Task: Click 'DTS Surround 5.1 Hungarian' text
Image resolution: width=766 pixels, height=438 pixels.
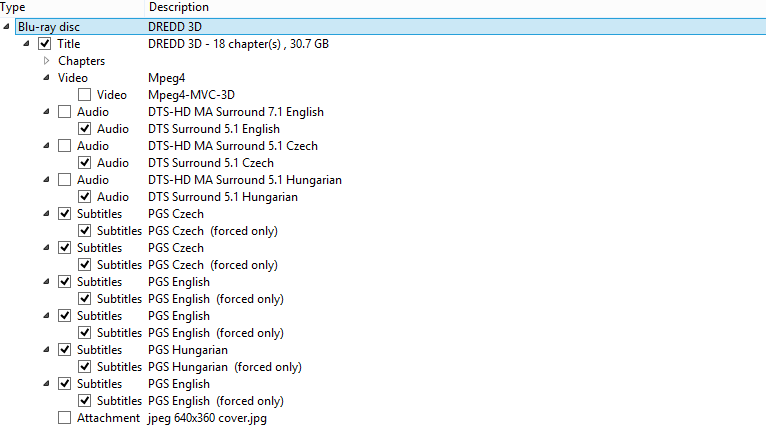Action: tap(223, 197)
